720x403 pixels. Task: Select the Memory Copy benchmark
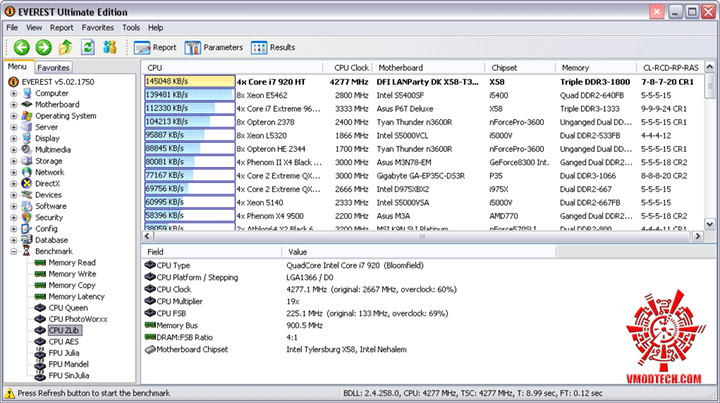(x=72, y=285)
